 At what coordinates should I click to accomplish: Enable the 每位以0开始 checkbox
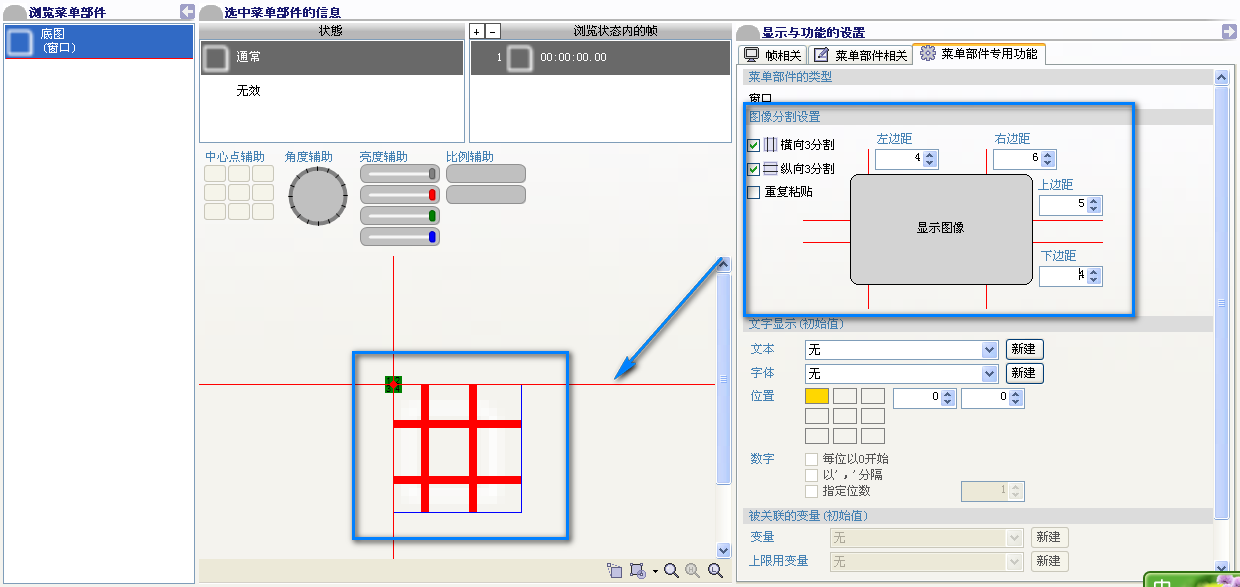[812, 459]
